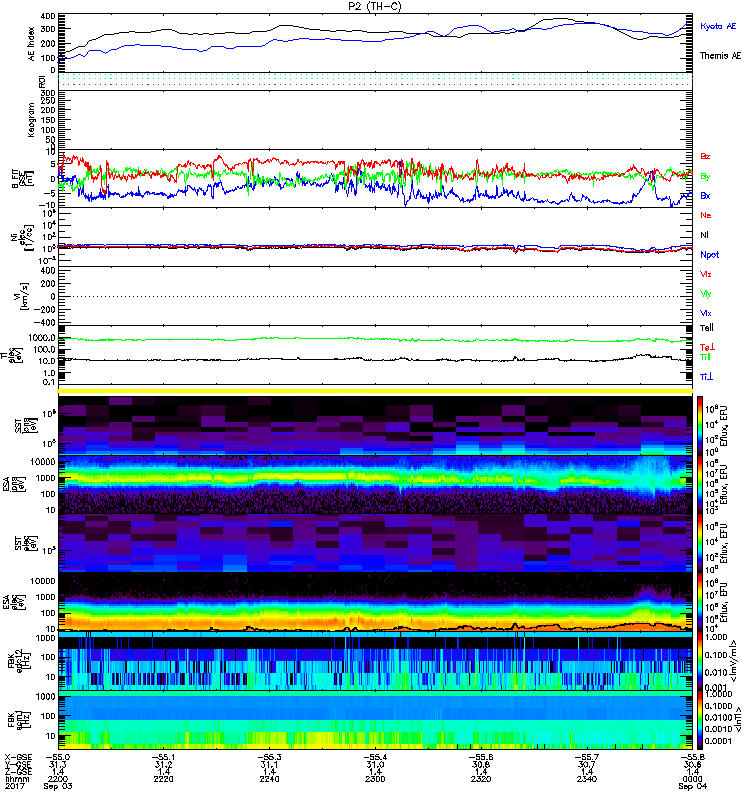Click the 2220 time tick label

click(163, 779)
